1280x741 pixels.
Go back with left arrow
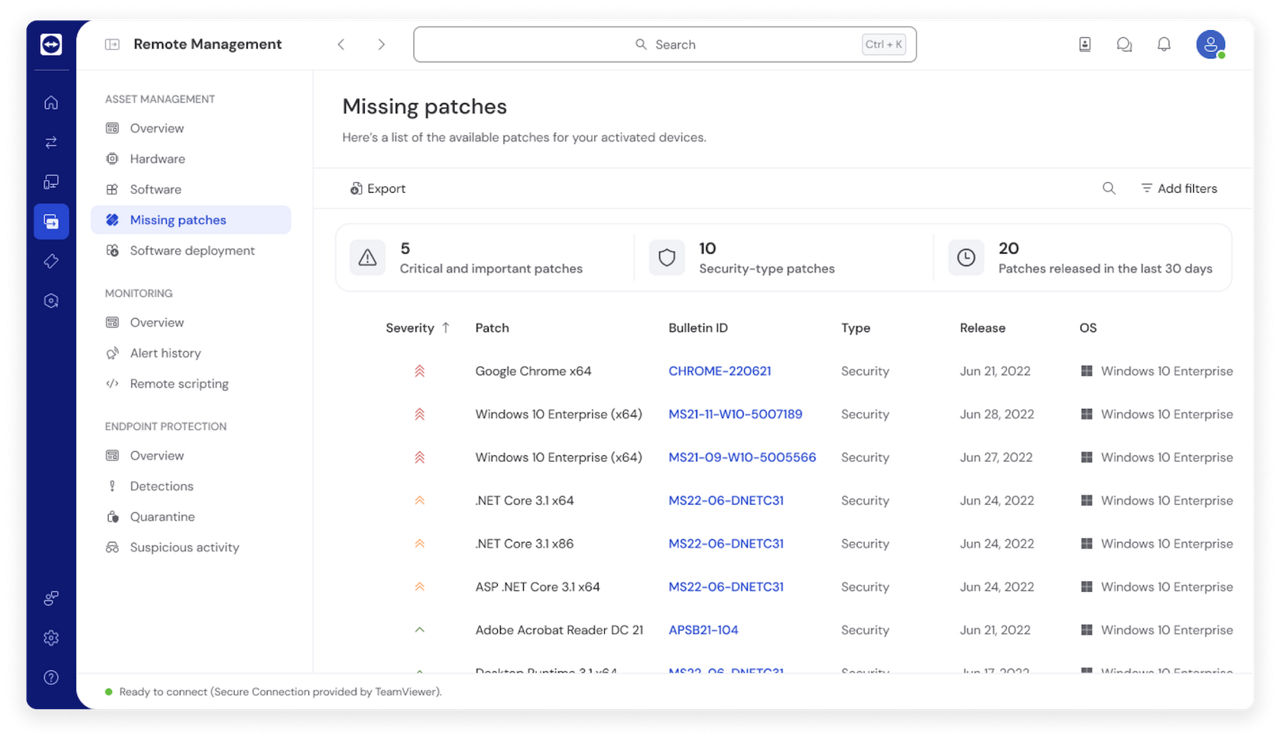341,44
